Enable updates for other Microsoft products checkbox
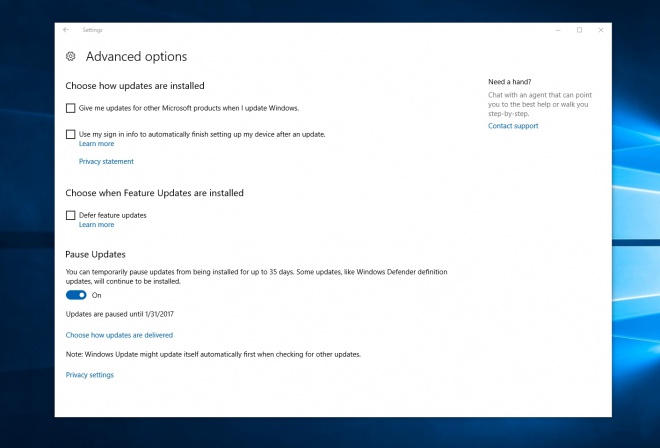The image size is (660, 448). (x=70, y=108)
